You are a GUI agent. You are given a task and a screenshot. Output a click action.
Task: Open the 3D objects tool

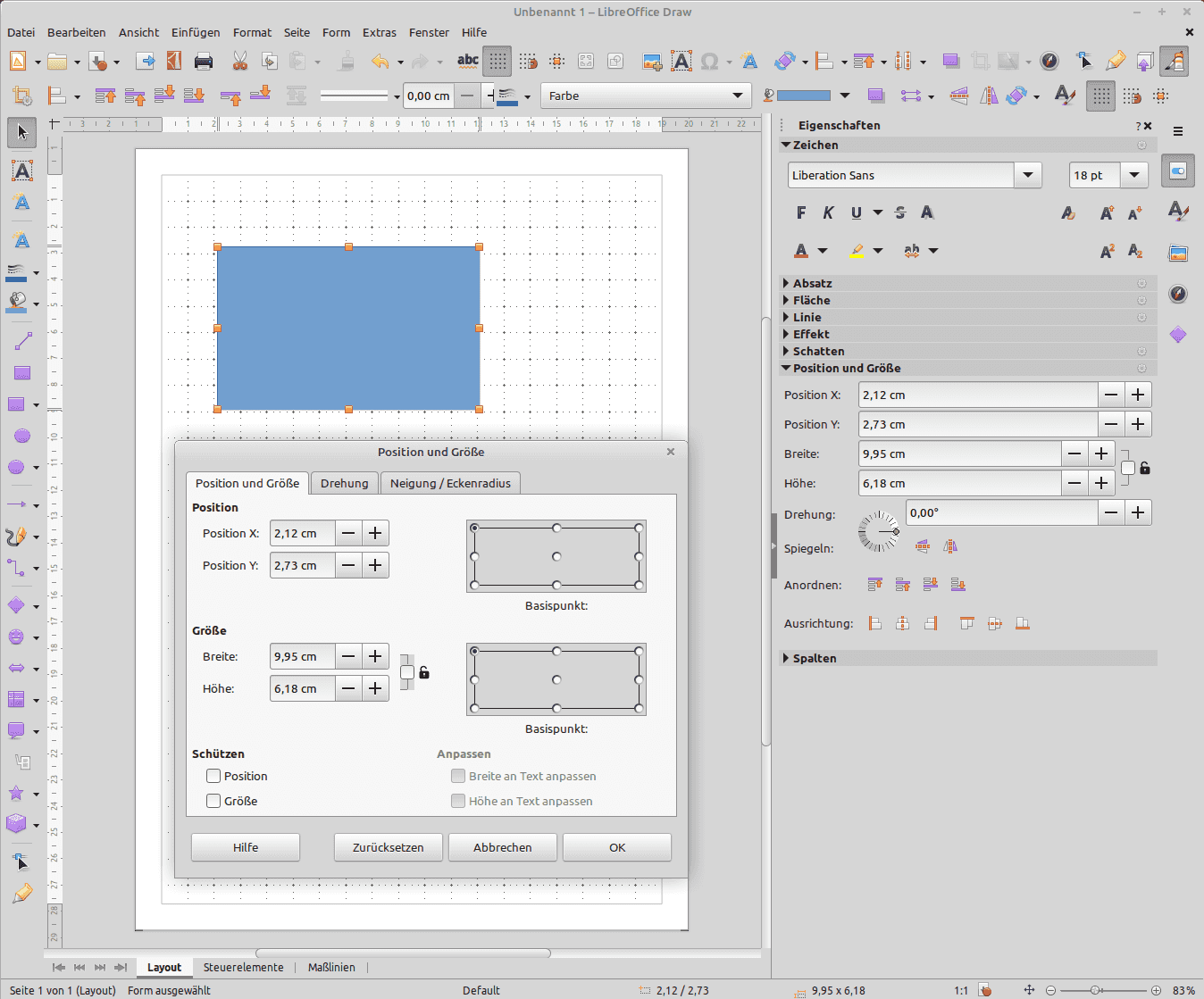(x=17, y=824)
